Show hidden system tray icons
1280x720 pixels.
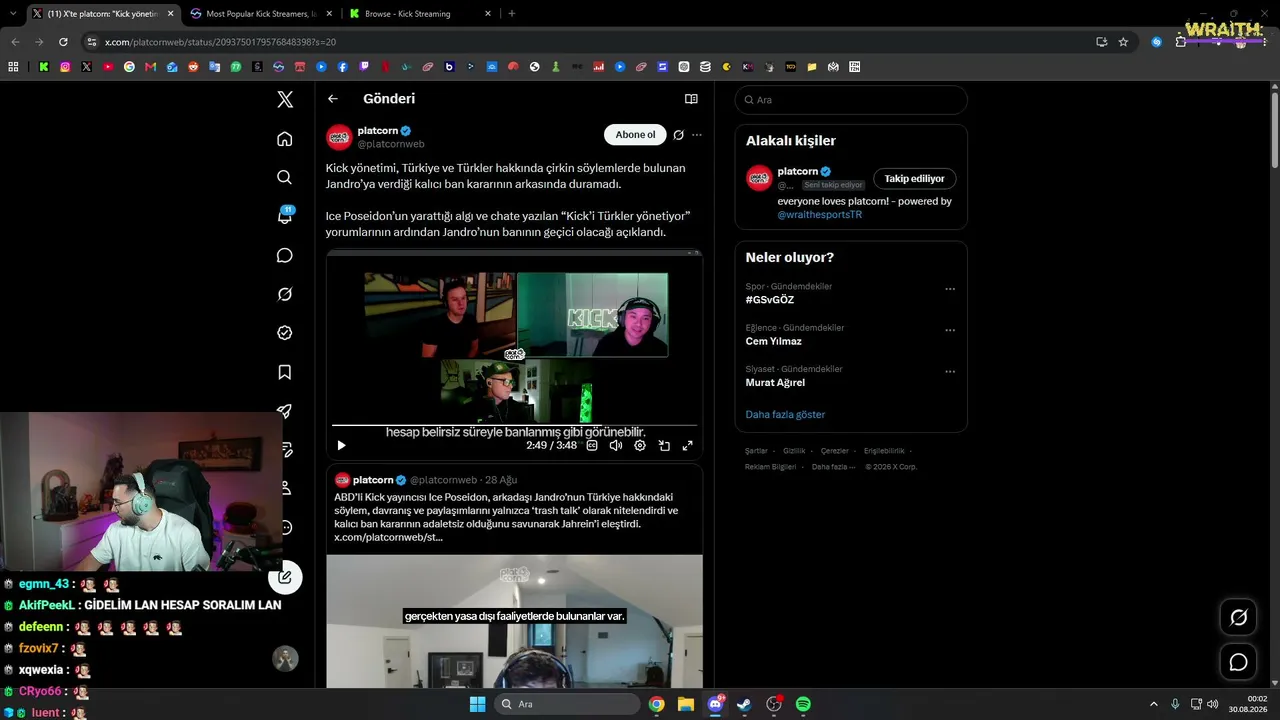pos(1153,704)
